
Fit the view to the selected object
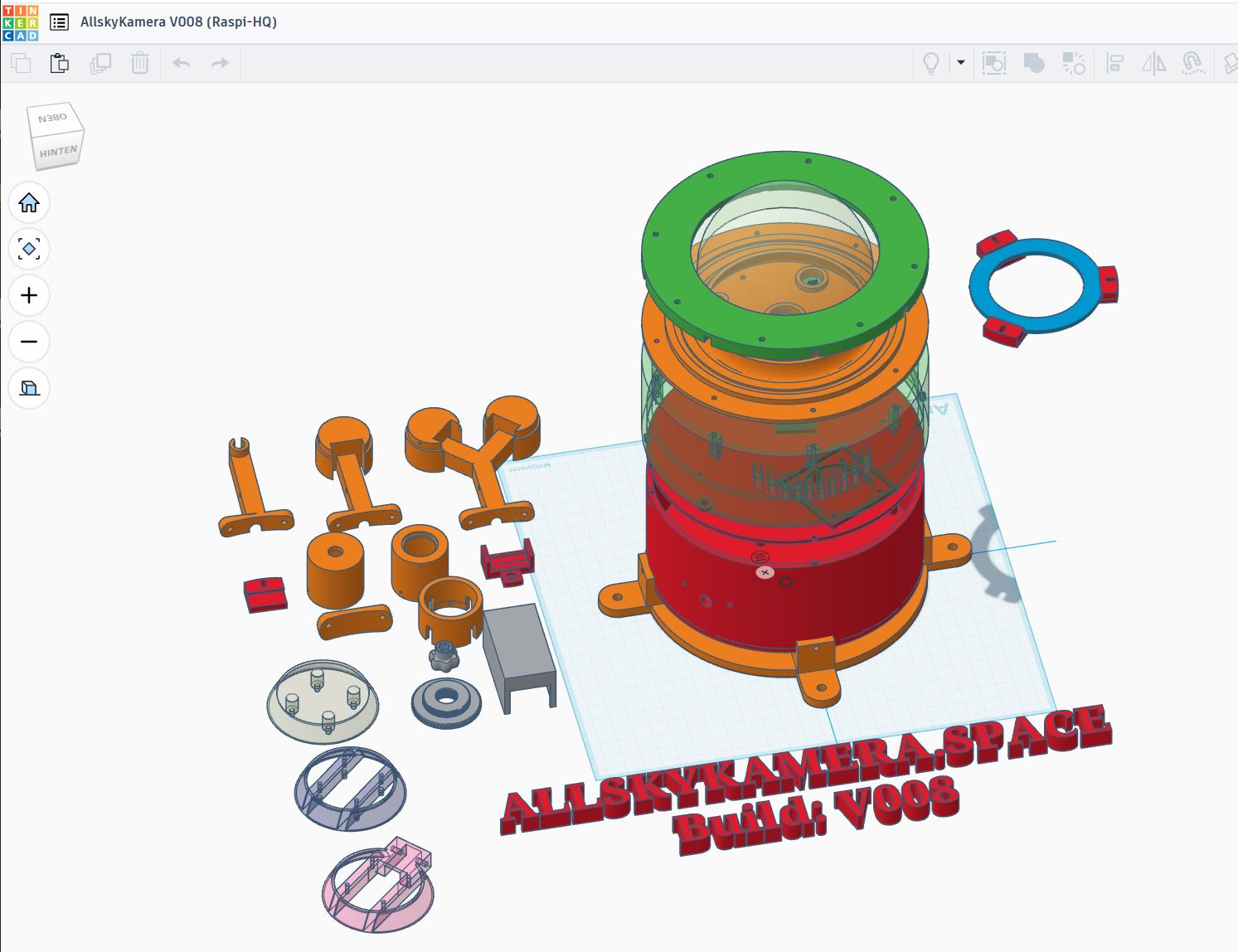pyautogui.click(x=29, y=249)
